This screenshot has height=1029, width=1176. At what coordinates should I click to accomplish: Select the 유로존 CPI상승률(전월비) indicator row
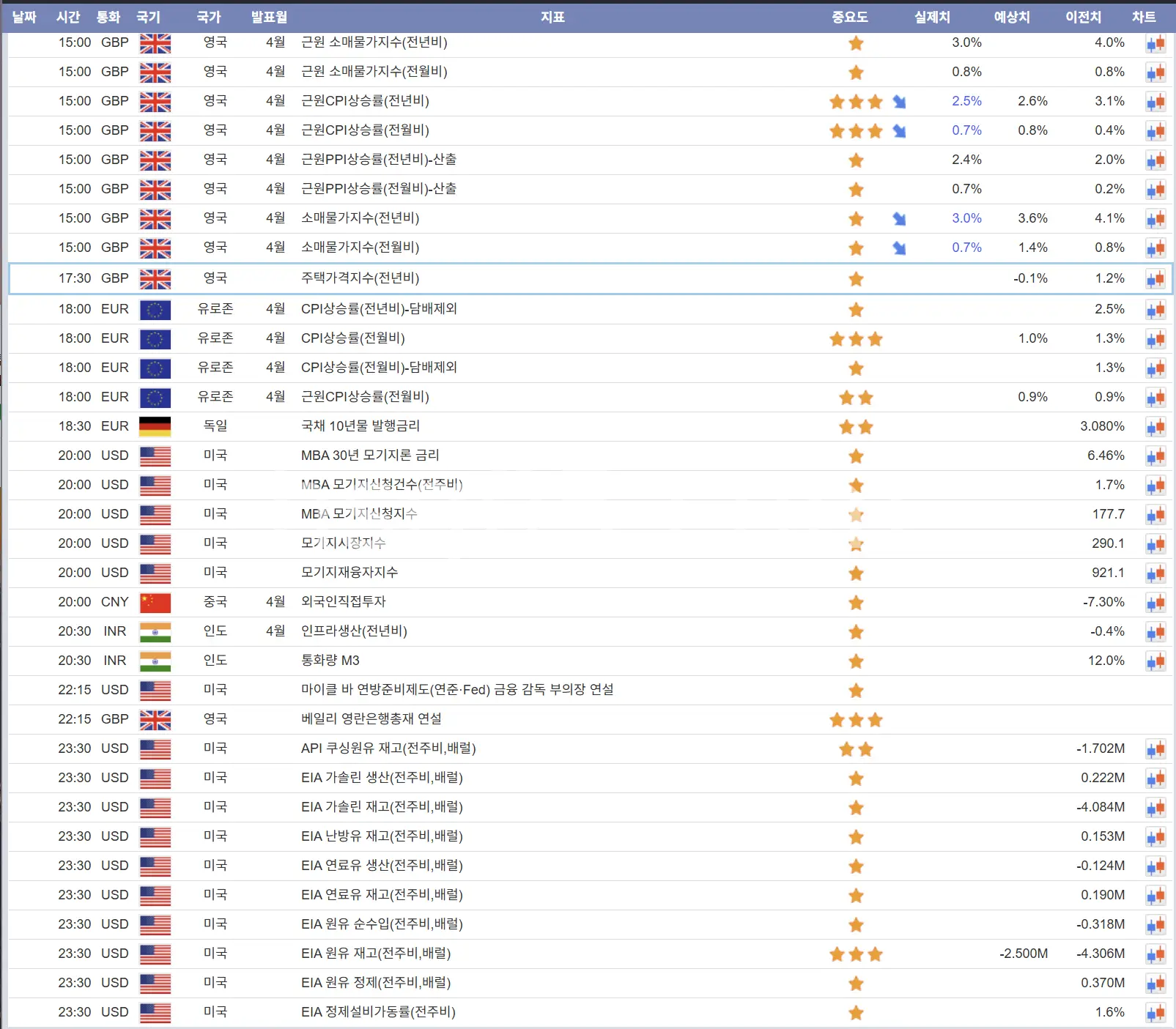point(590,338)
